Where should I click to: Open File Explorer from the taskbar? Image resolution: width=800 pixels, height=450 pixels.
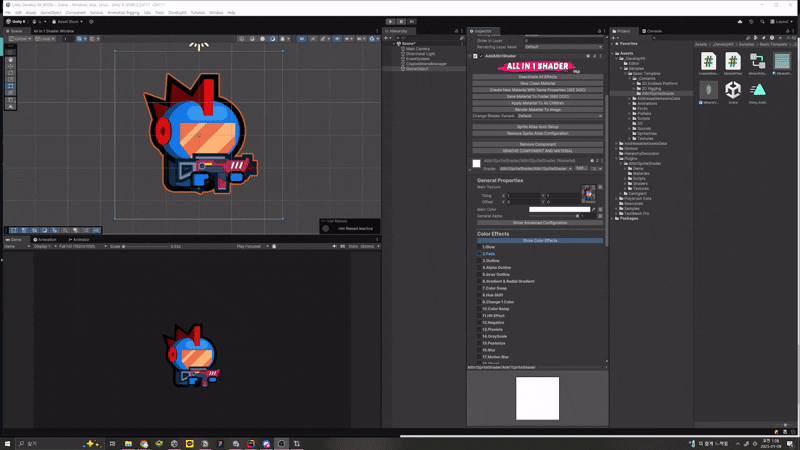pyautogui.click(x=128, y=444)
